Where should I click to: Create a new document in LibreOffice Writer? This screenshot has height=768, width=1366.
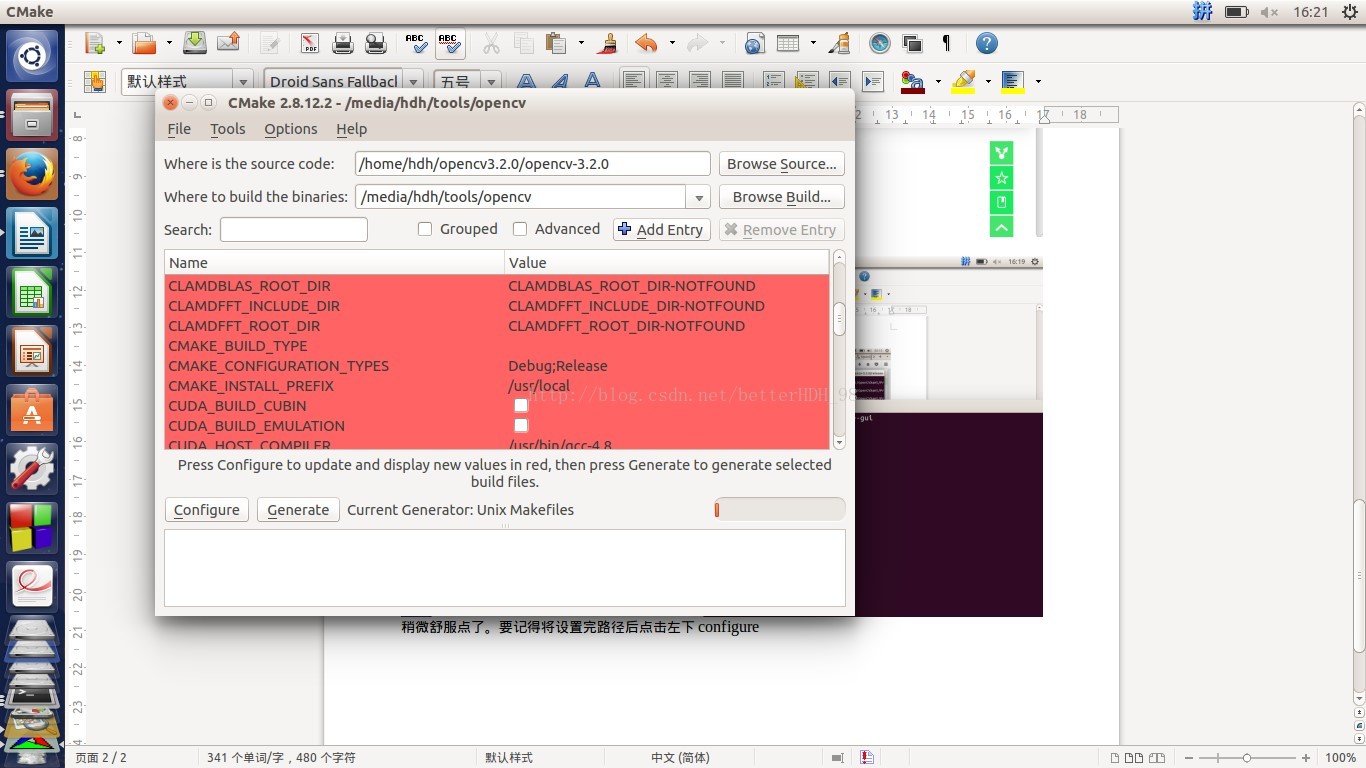pos(95,43)
